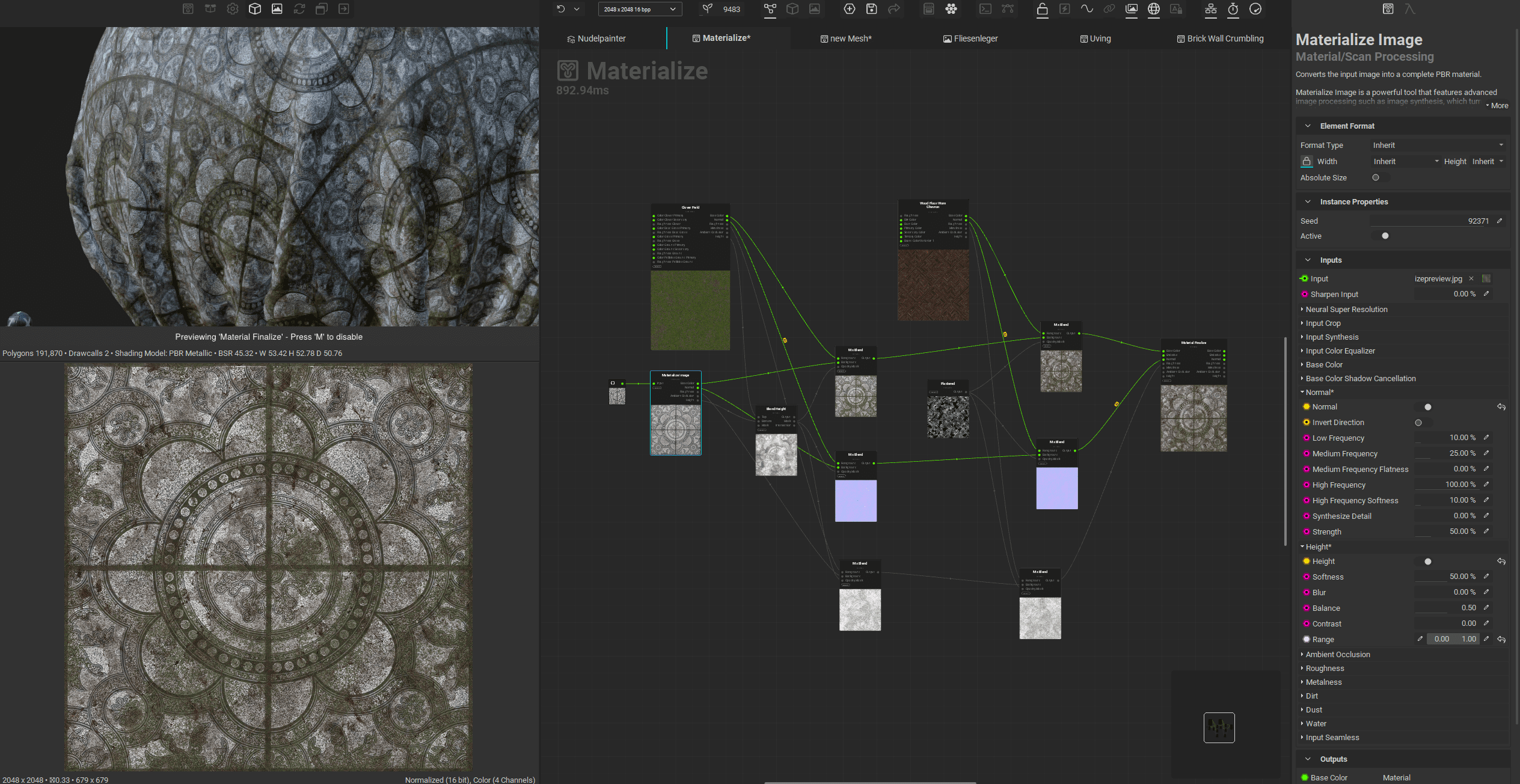Select the Clover Field node in the graph
Screen dimensions: 1520x784
690,207
